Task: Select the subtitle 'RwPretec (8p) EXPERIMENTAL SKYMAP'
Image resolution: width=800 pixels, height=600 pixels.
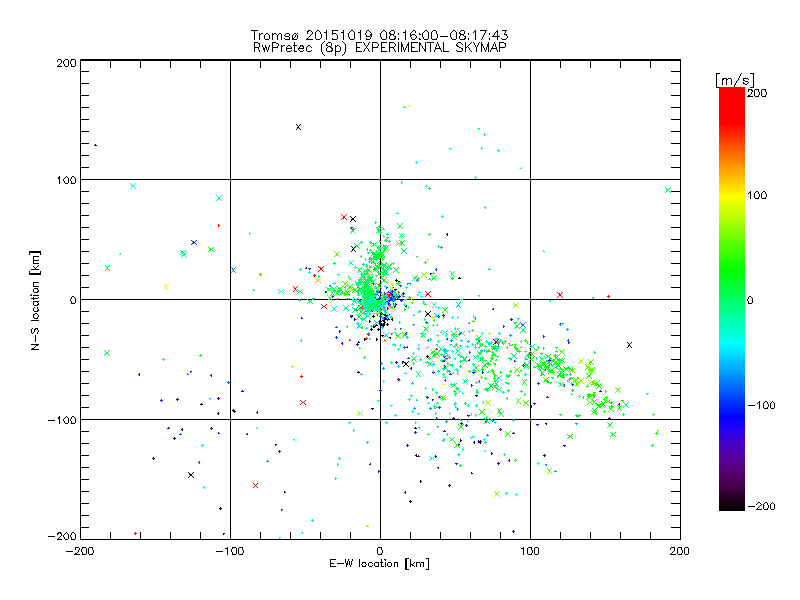Action: pyautogui.click(x=380, y=47)
